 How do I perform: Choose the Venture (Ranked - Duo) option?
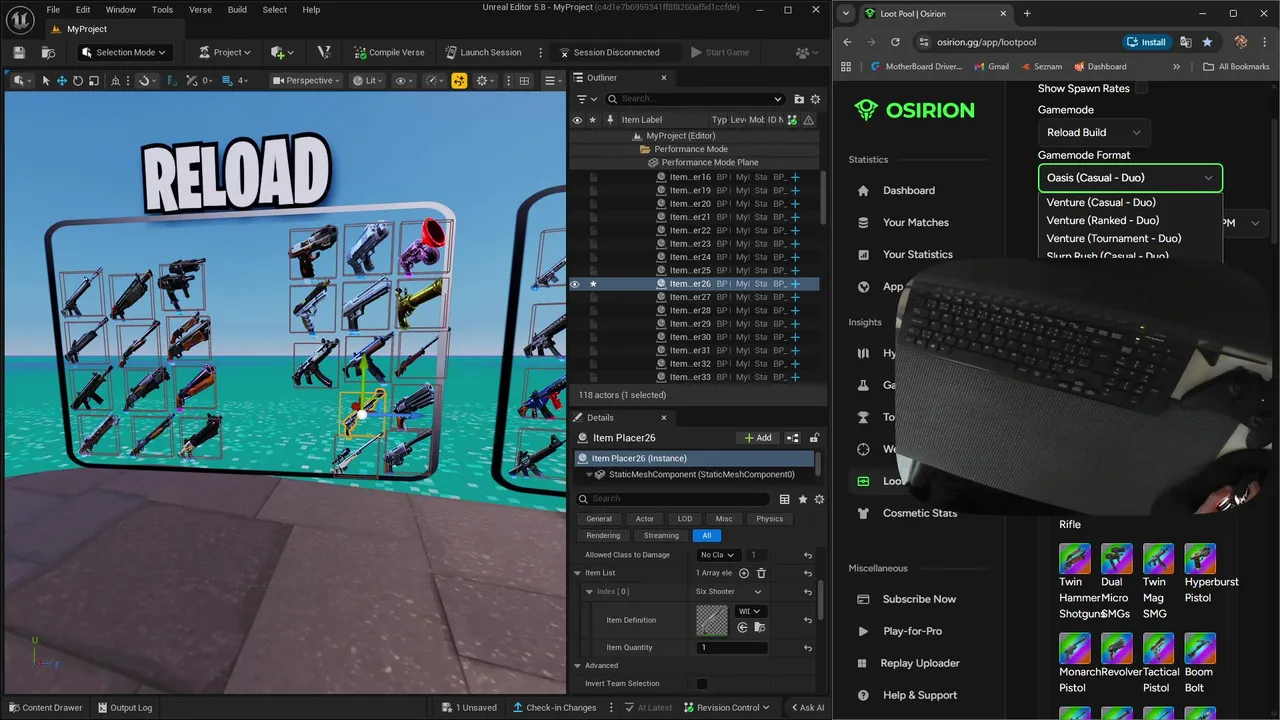tap(1103, 220)
